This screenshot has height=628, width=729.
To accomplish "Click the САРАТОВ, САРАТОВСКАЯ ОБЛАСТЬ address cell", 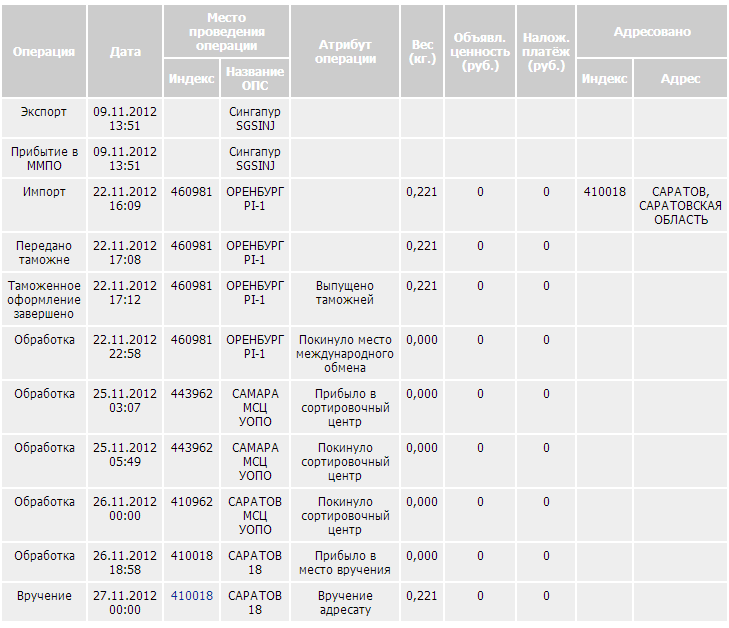I will tap(680, 206).
